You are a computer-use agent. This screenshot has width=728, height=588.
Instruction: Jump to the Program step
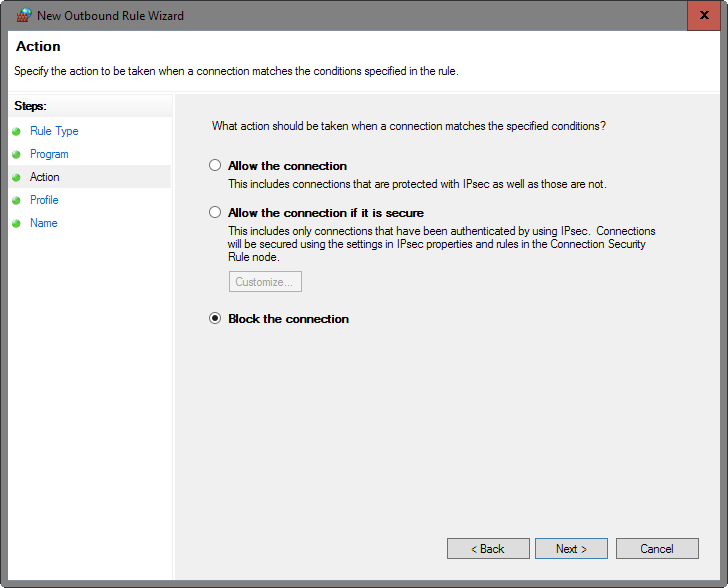coord(49,154)
